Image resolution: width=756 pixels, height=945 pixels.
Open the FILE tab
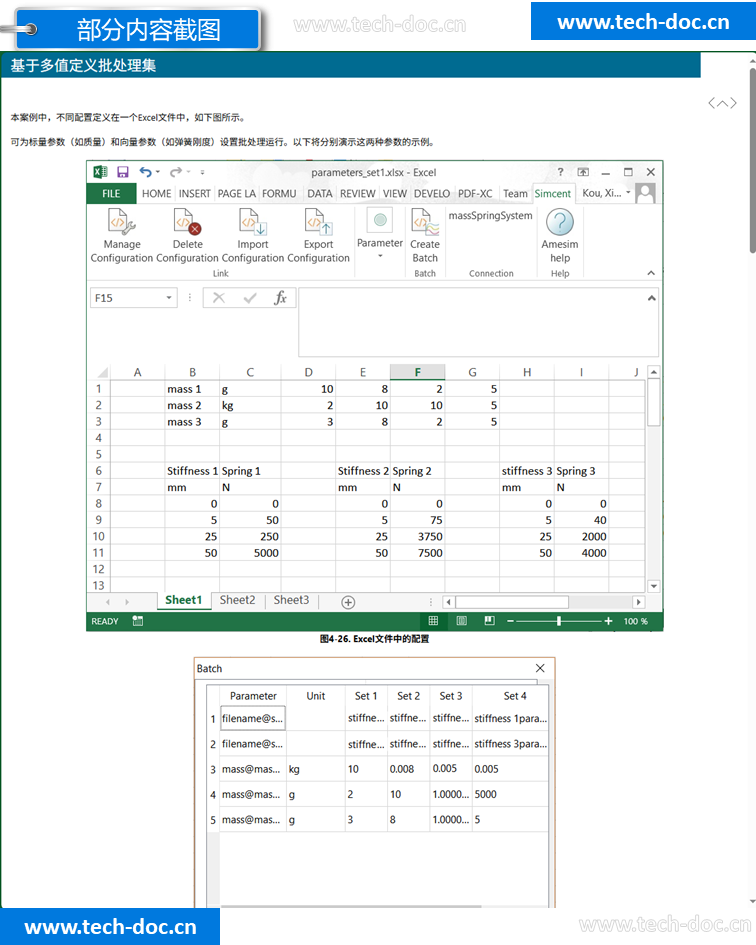(111, 193)
